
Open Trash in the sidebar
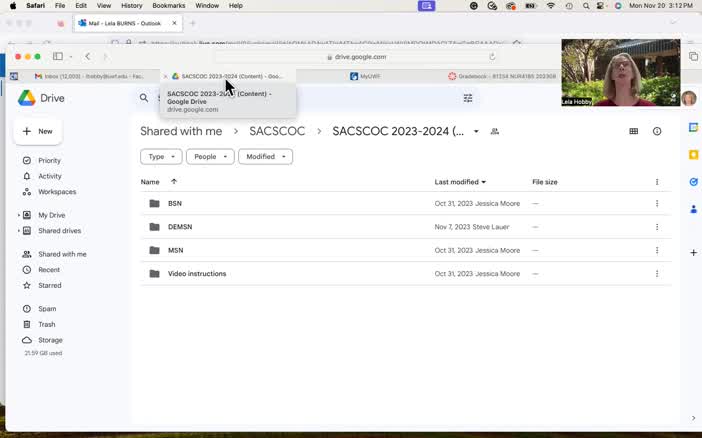click(x=46, y=324)
